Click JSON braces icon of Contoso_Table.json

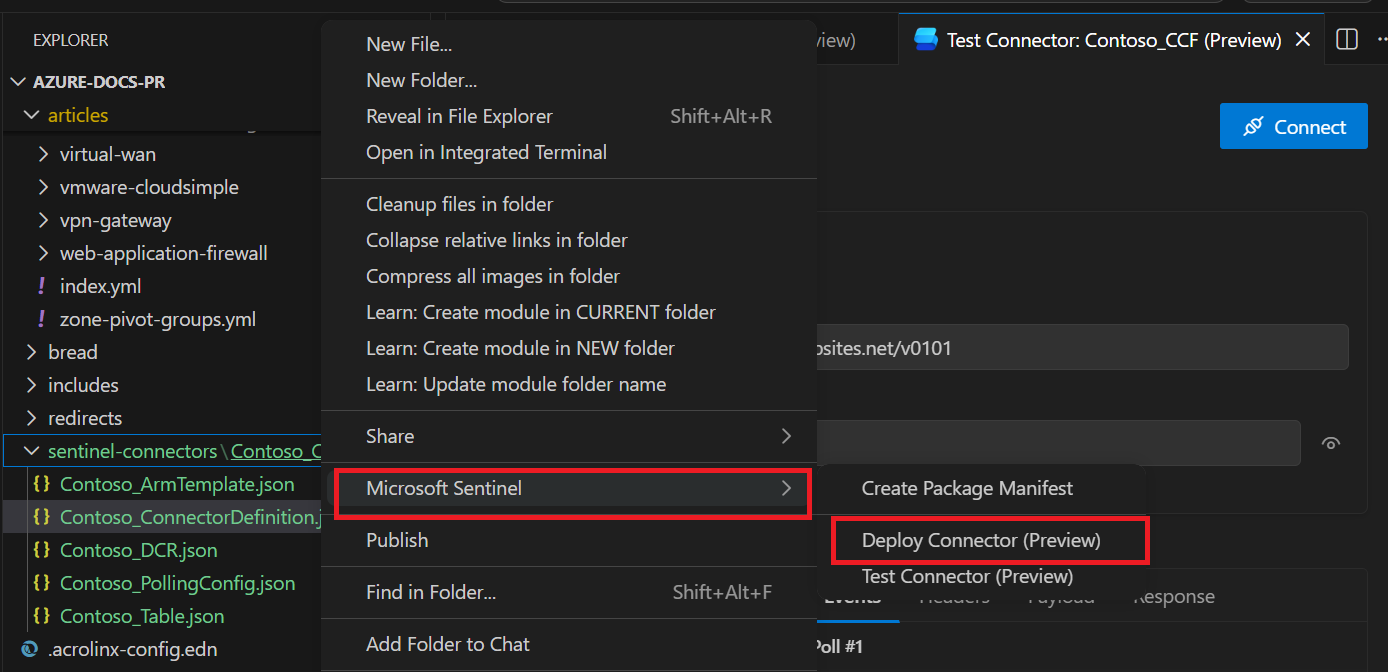41,616
